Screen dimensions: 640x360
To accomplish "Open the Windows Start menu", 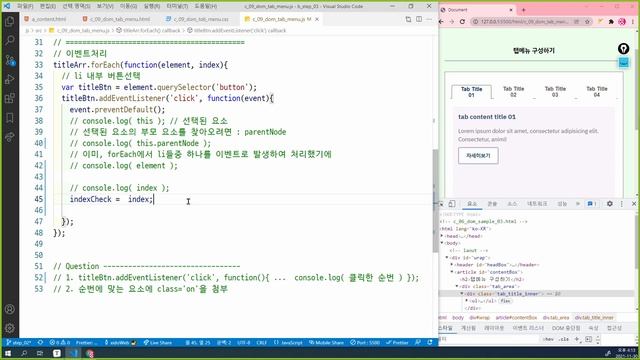I will 8,353.
